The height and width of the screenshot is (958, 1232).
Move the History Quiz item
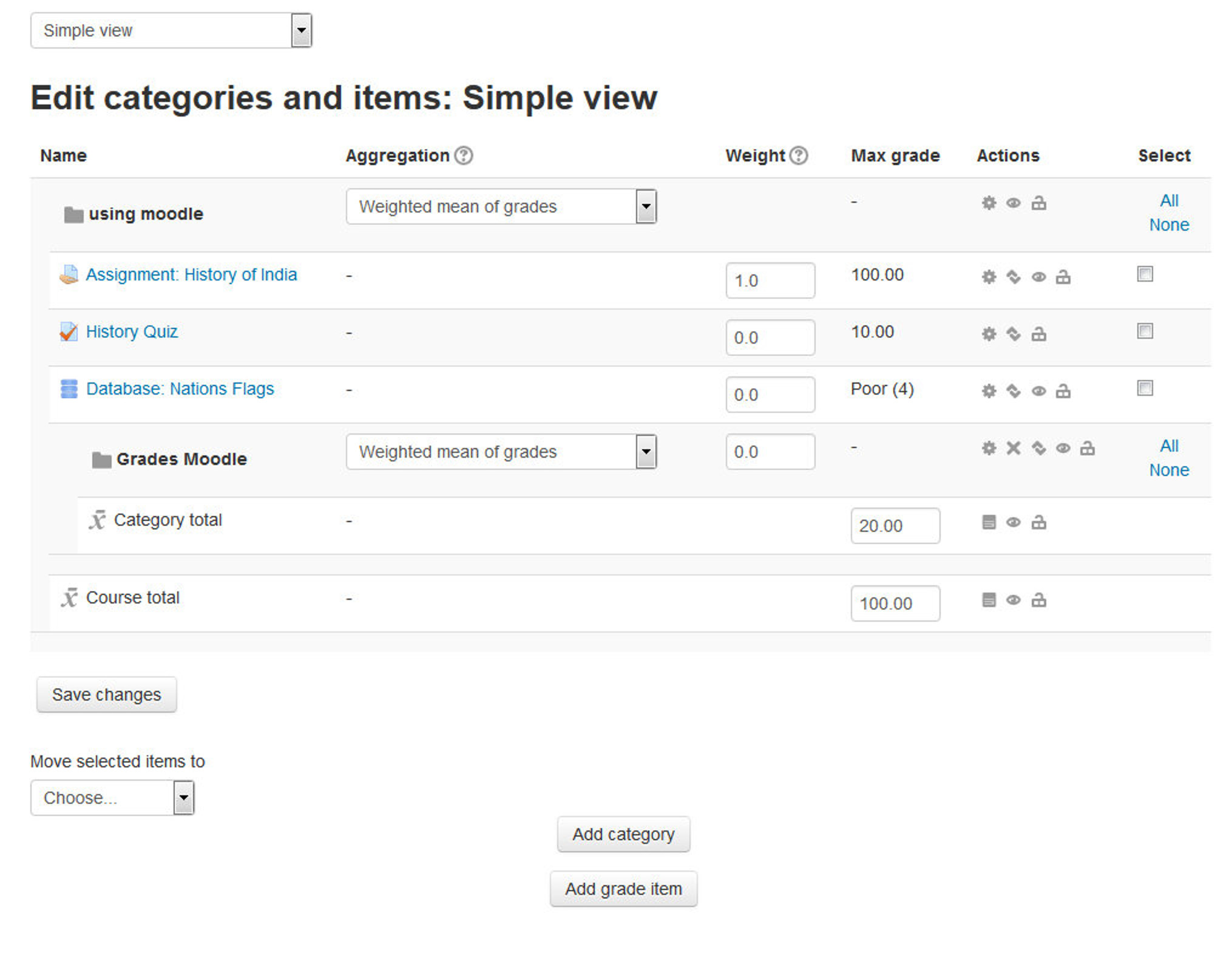[x=1012, y=334]
